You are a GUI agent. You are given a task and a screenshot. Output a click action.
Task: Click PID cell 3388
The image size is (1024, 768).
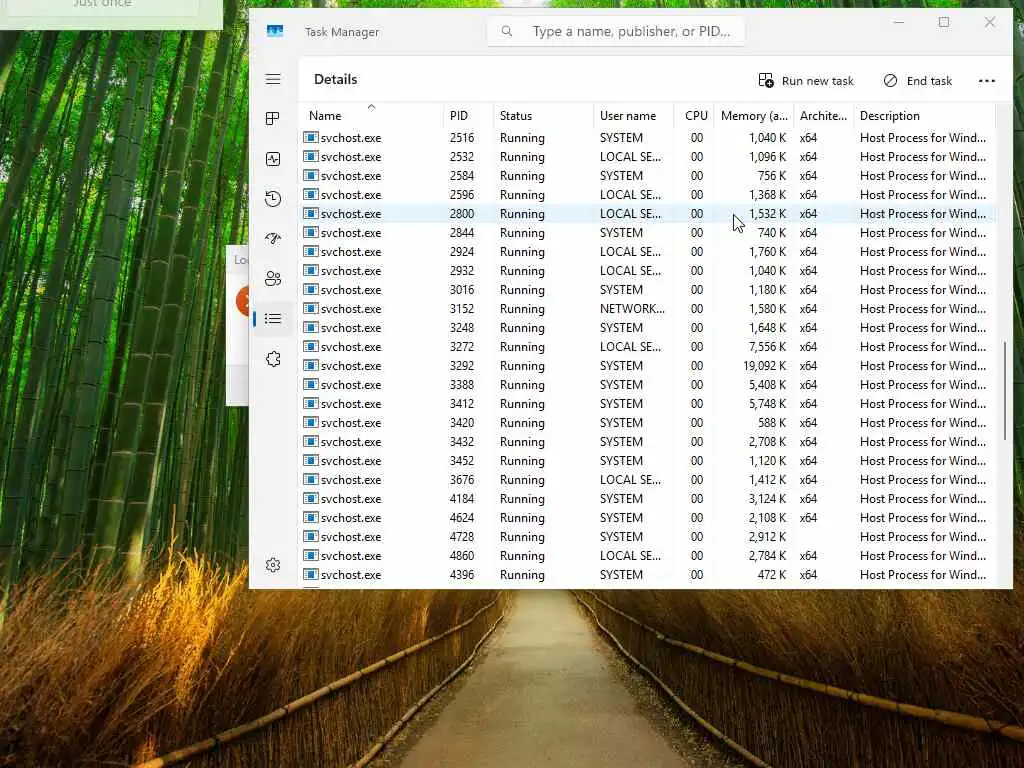pos(462,384)
